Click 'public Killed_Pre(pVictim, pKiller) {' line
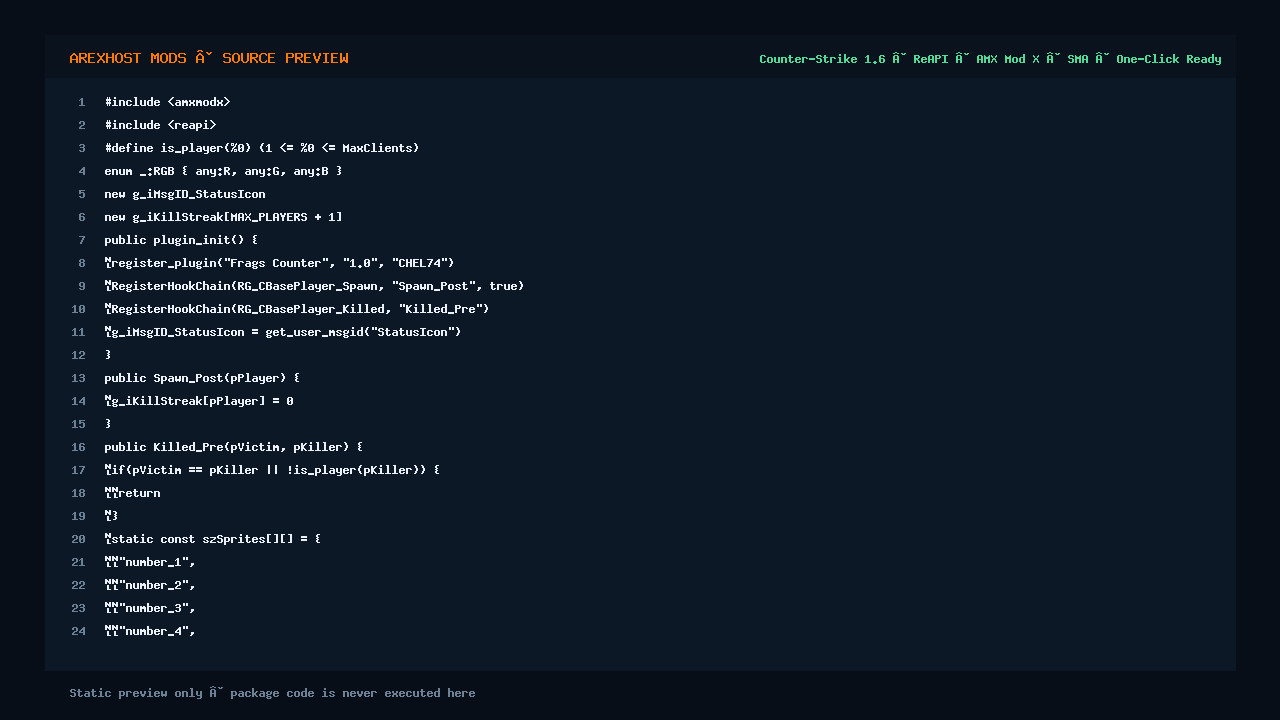Screen dimensions: 1280x720 point(234,447)
